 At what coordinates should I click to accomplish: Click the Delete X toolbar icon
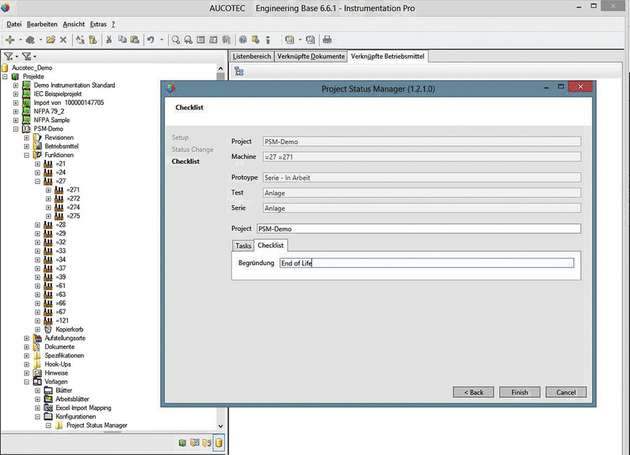[x=63, y=39]
